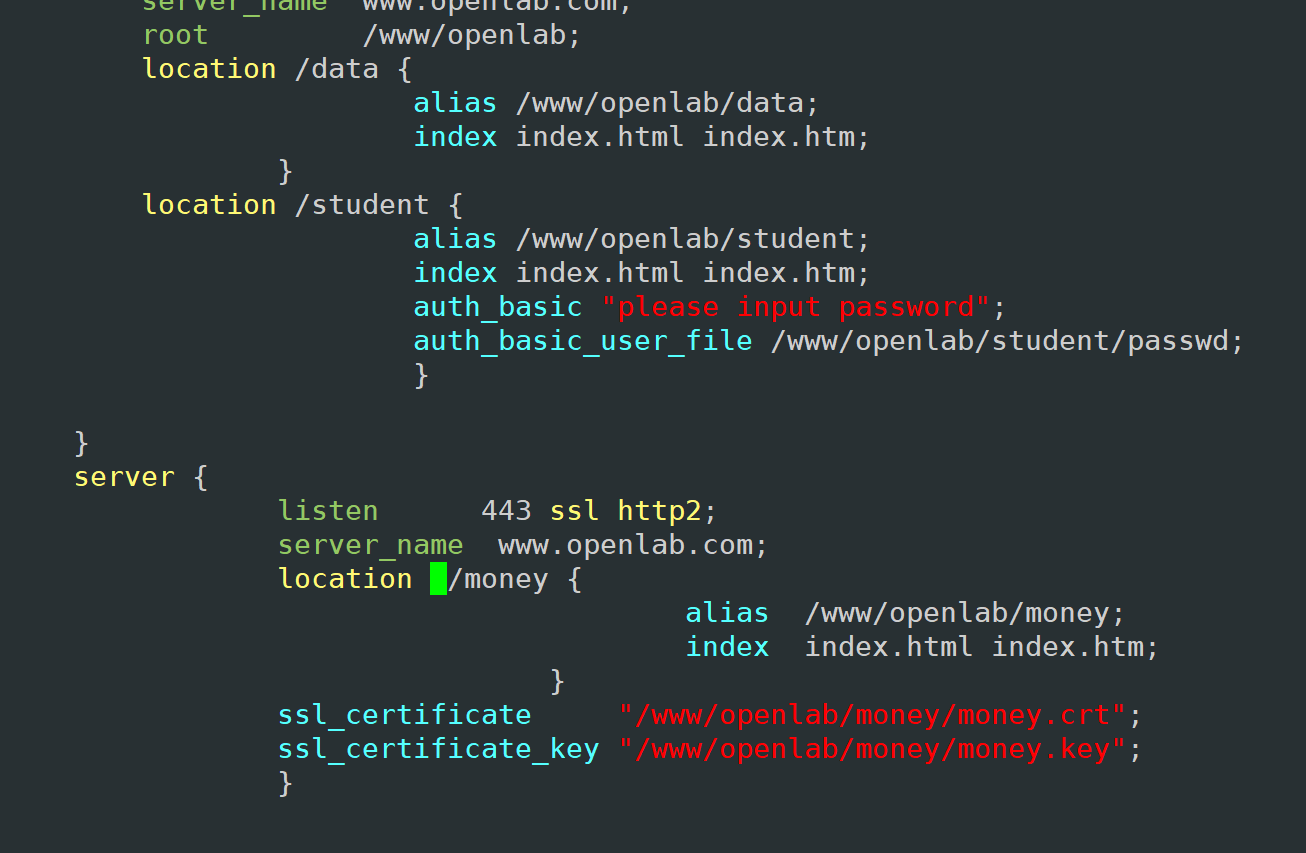Click the alias path /www/openlab/money
This screenshot has width=1306, height=853.
(x=962, y=612)
